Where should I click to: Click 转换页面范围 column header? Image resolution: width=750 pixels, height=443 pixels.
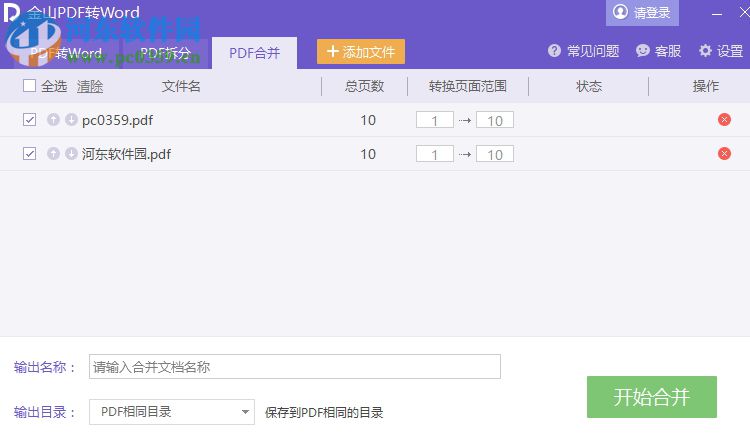[x=468, y=86]
